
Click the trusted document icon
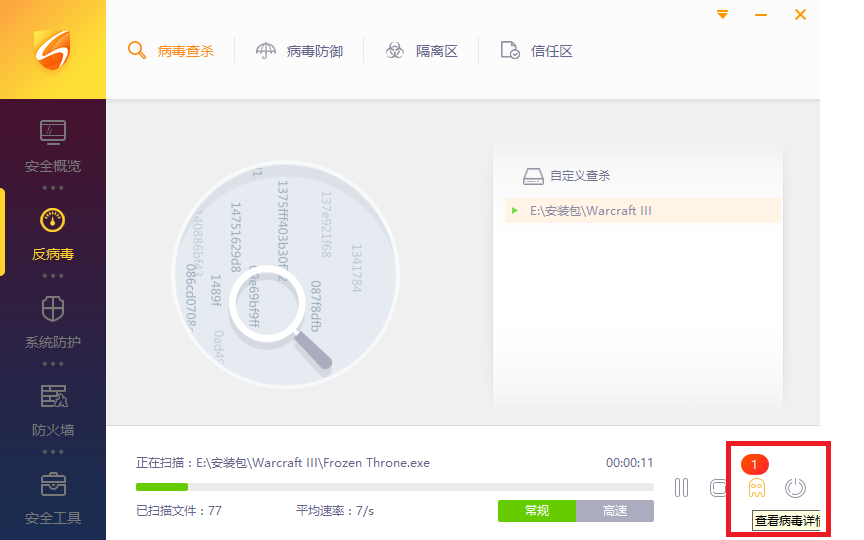tap(510, 50)
